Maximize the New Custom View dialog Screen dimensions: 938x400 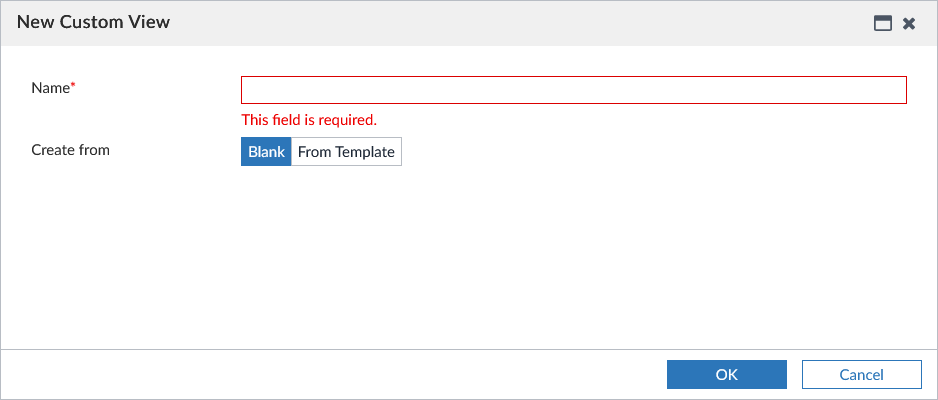click(x=883, y=23)
